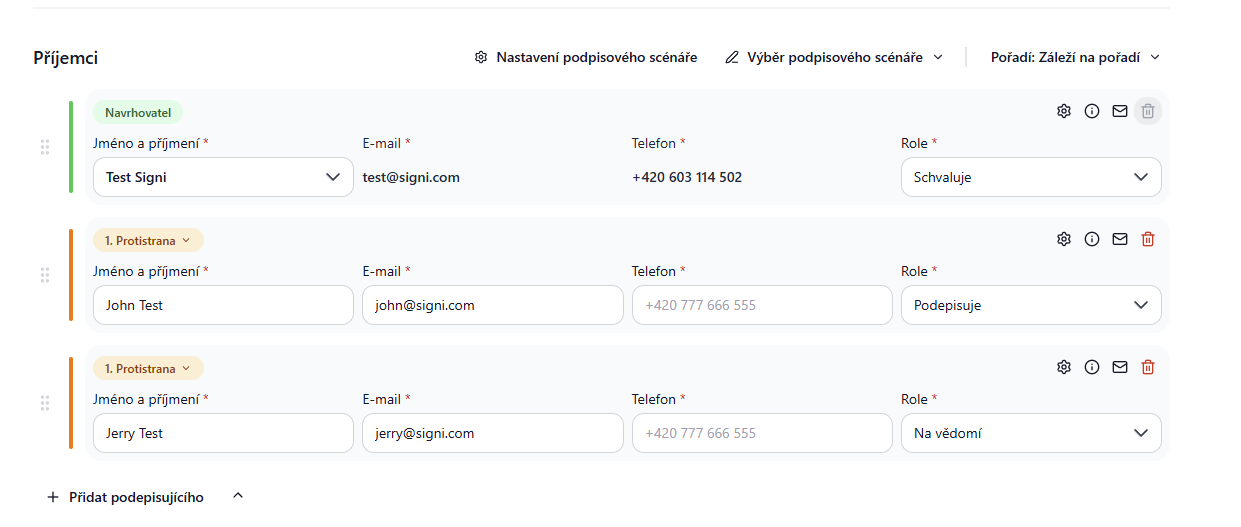The width and height of the screenshot is (1241, 527).
Task: Open Pořadí: Záleží na pořadí menu
Action: coord(1075,57)
